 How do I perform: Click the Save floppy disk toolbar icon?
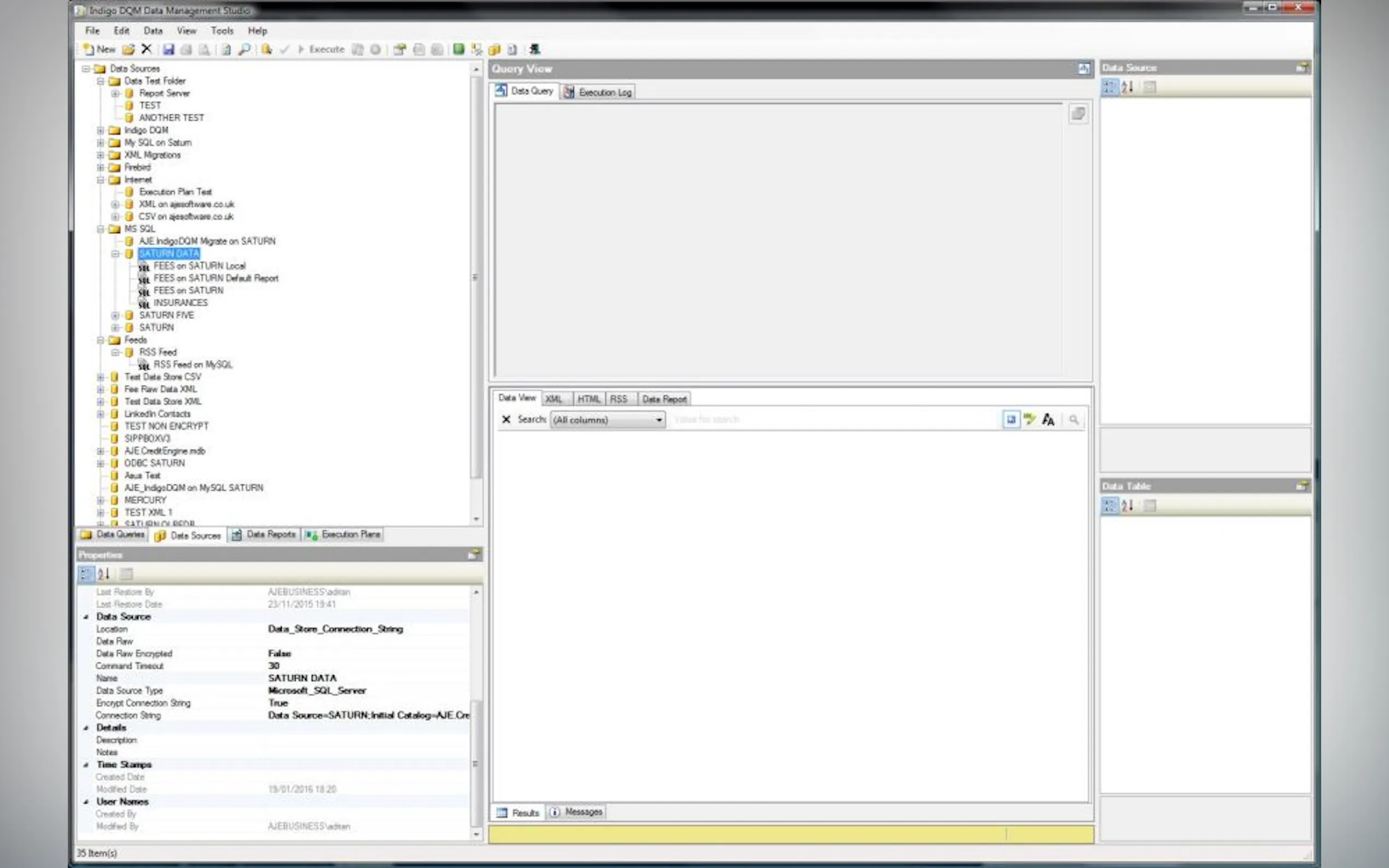click(168, 49)
